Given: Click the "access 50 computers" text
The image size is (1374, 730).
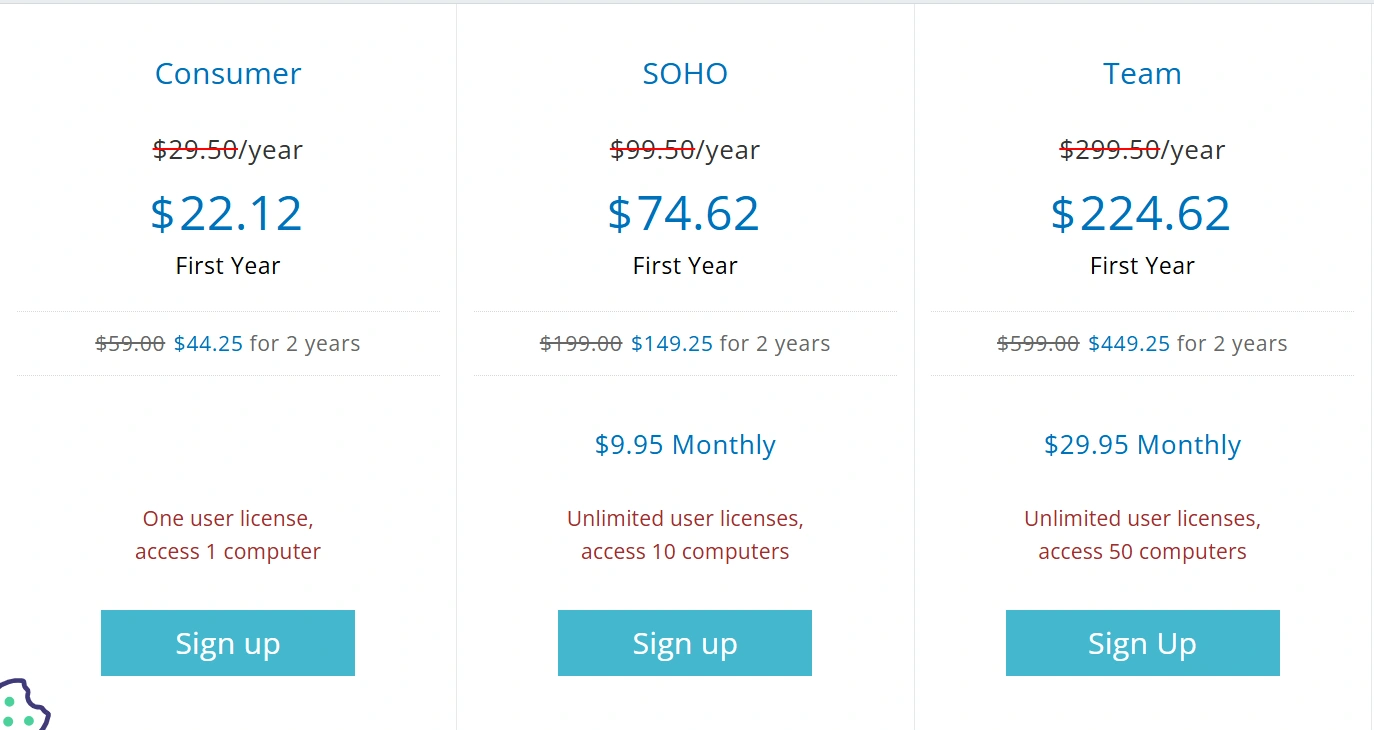Looking at the screenshot, I should point(1142,552).
